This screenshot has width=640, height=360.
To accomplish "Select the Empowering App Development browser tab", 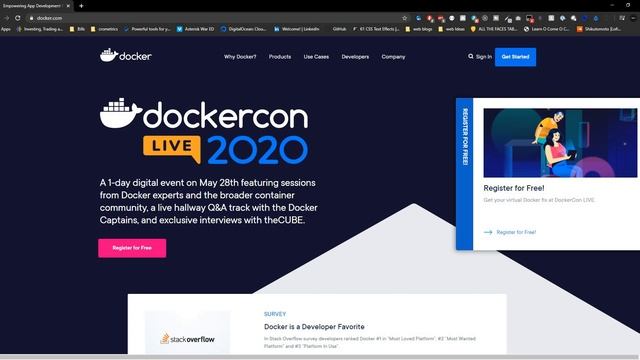I will [x=36, y=6].
